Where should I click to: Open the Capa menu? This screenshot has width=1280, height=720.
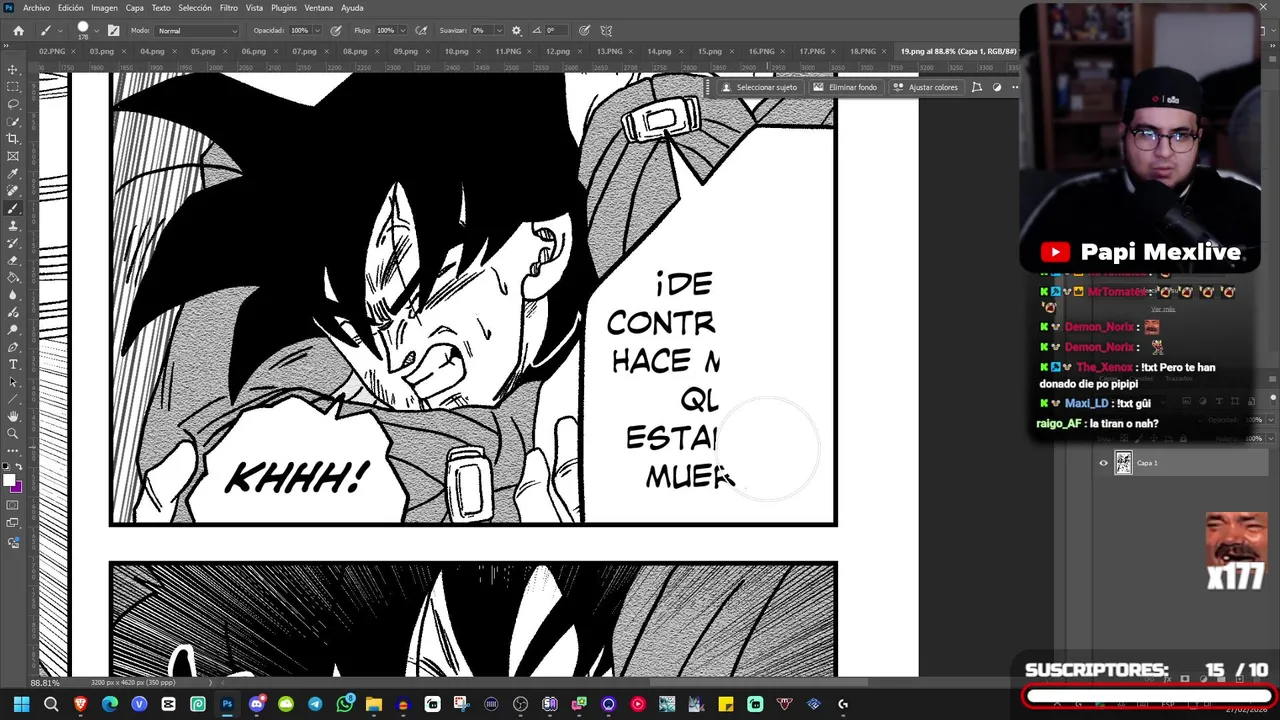pos(134,8)
